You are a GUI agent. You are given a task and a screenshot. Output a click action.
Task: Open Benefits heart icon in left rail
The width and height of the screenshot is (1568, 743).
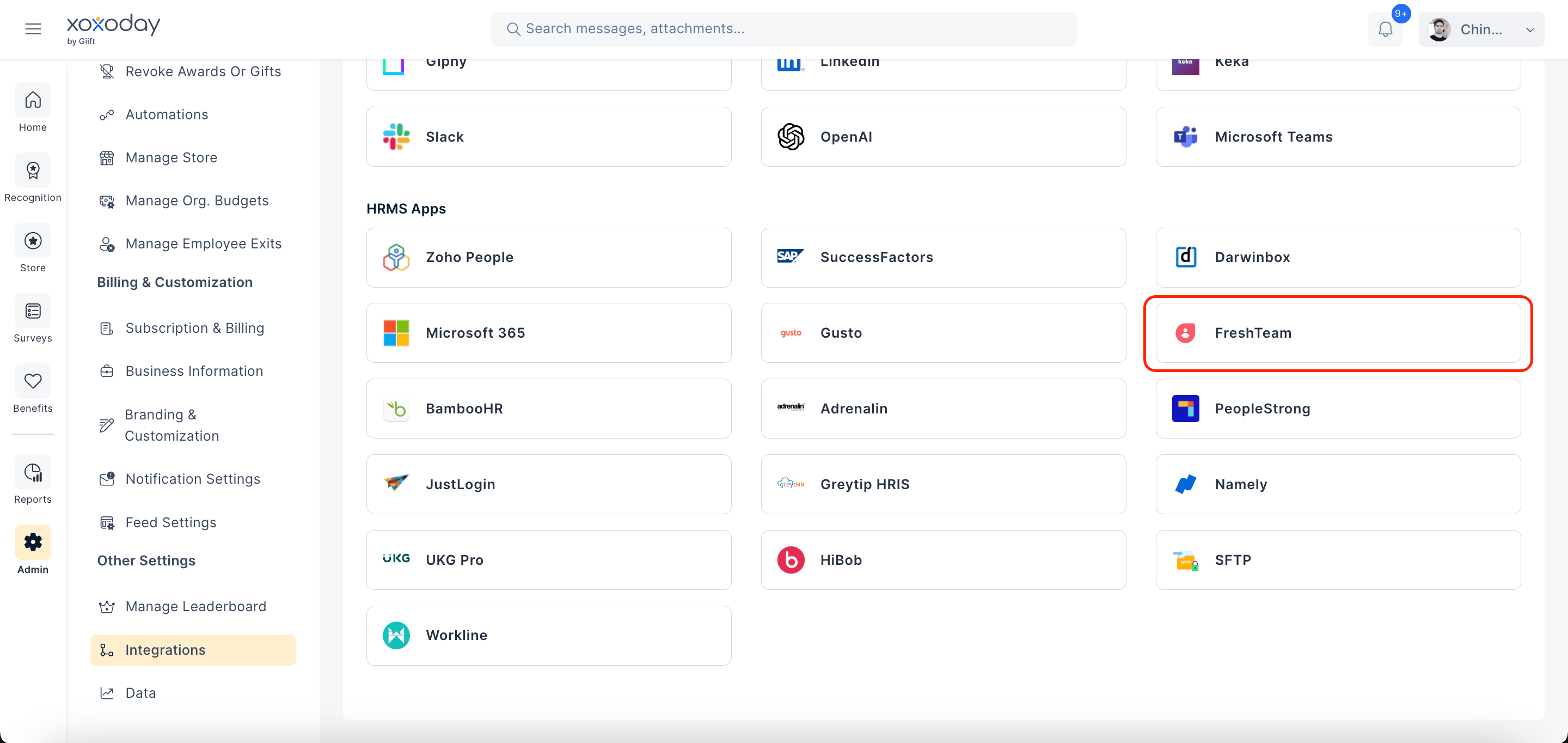tap(33, 381)
